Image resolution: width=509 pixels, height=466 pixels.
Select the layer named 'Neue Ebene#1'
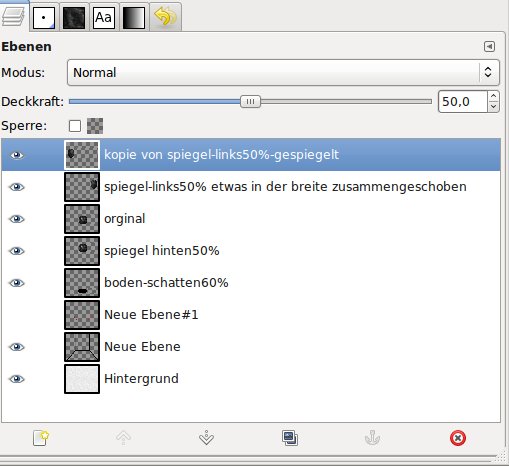(151, 315)
